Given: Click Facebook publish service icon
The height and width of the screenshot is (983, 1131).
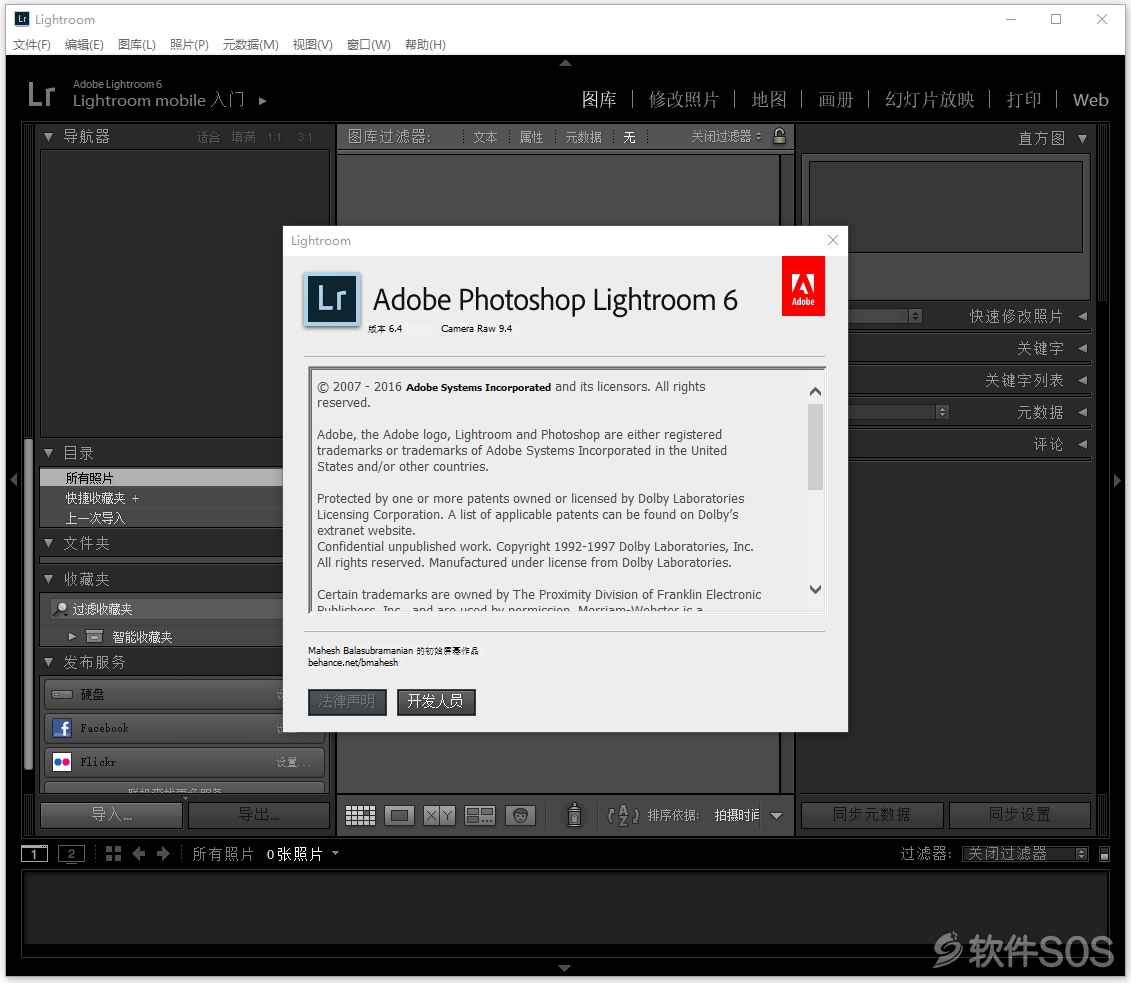Looking at the screenshot, I should click(x=62, y=728).
